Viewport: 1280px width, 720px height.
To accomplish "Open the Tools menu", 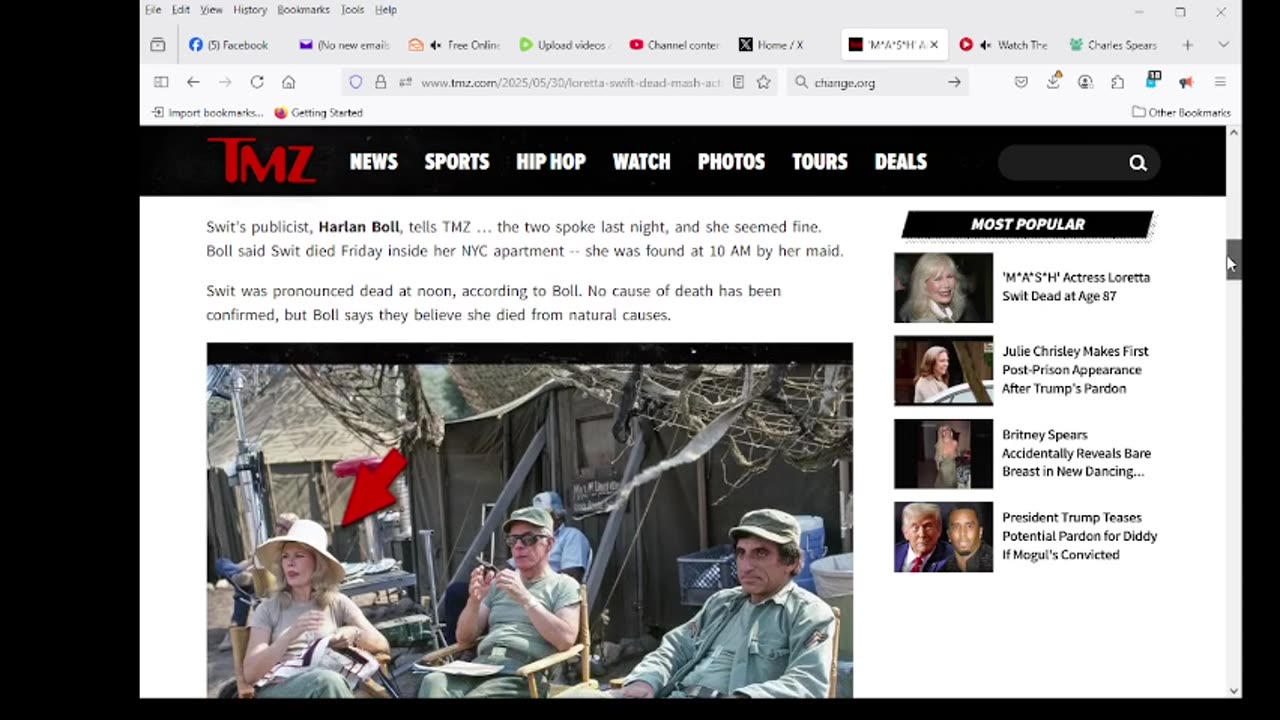I will pos(353,10).
